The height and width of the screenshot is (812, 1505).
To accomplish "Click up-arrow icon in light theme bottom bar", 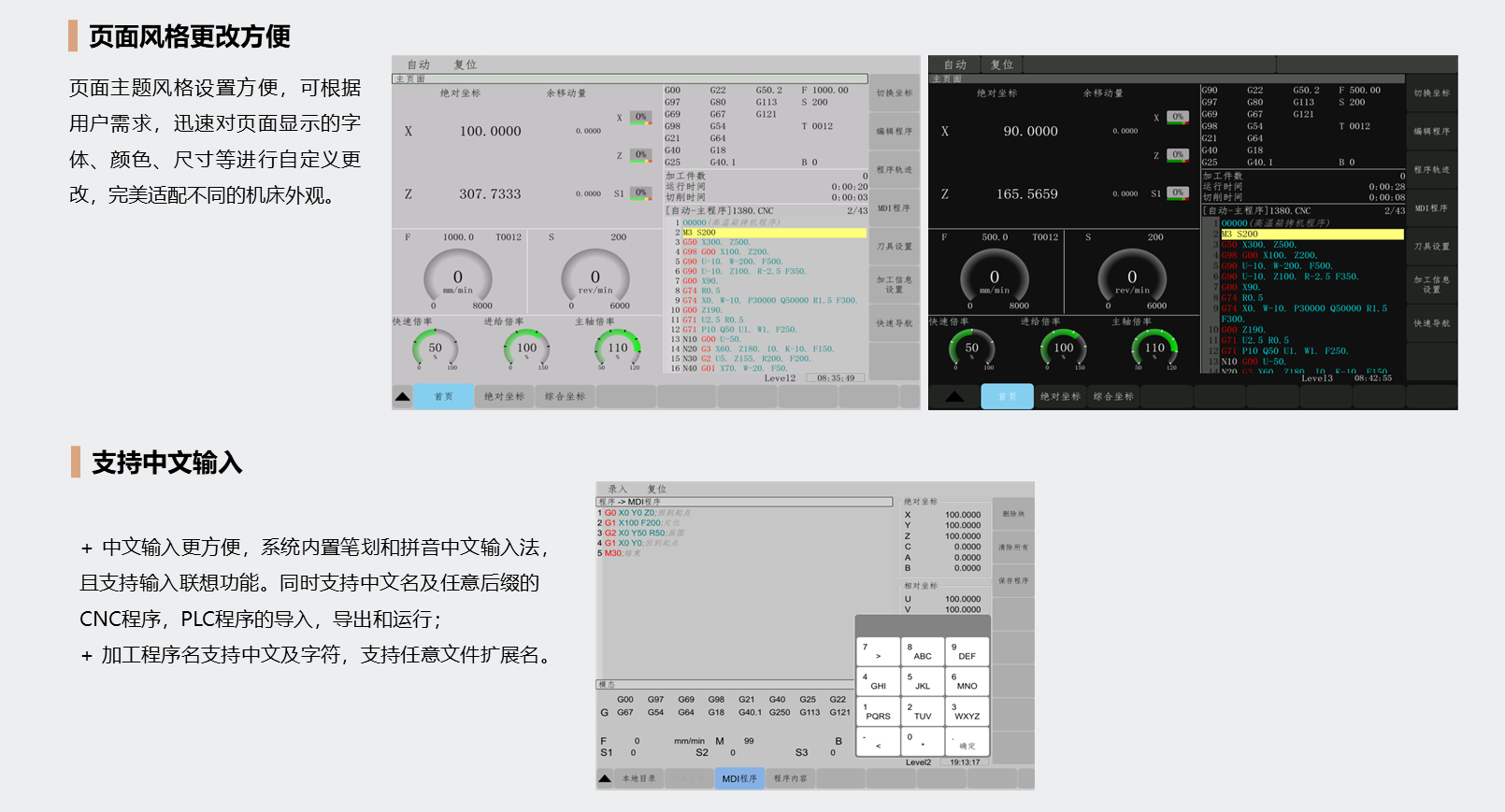I will tap(403, 397).
